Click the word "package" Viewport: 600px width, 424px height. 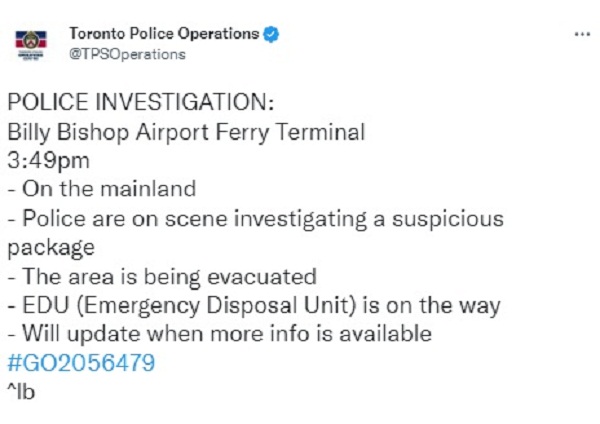click(50, 247)
